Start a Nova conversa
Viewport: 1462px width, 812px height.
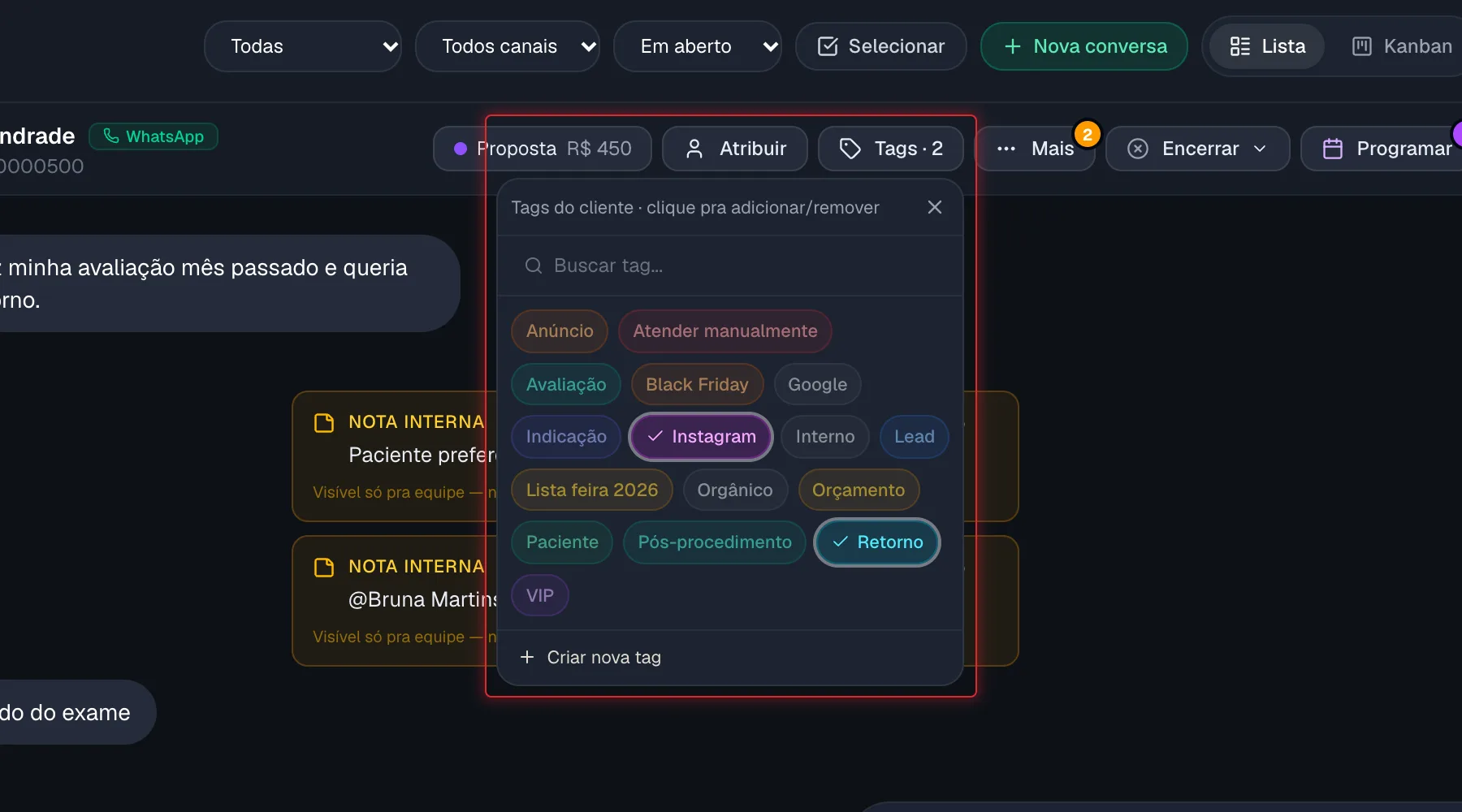[x=1084, y=46]
